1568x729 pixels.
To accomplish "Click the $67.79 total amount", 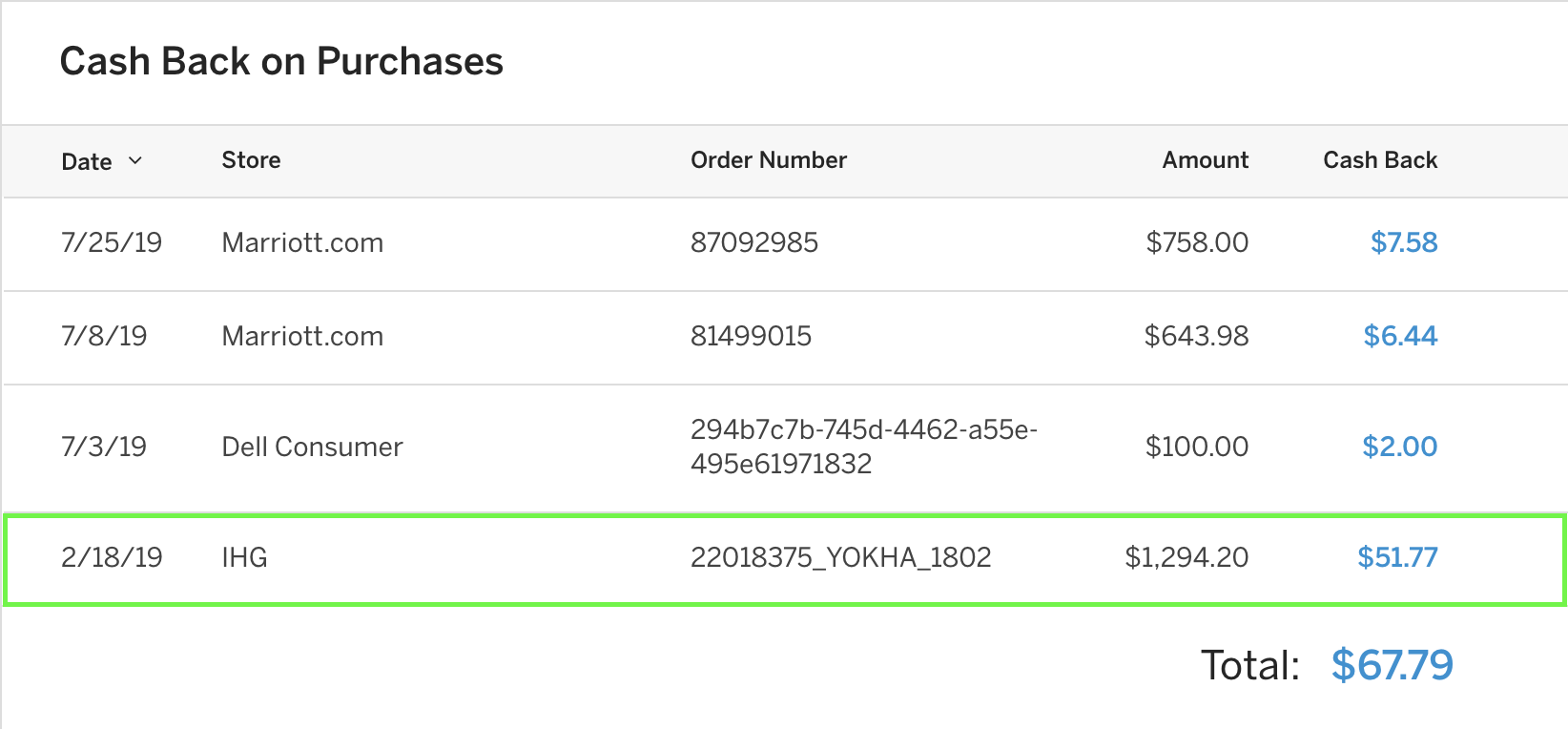I will (x=1393, y=665).
